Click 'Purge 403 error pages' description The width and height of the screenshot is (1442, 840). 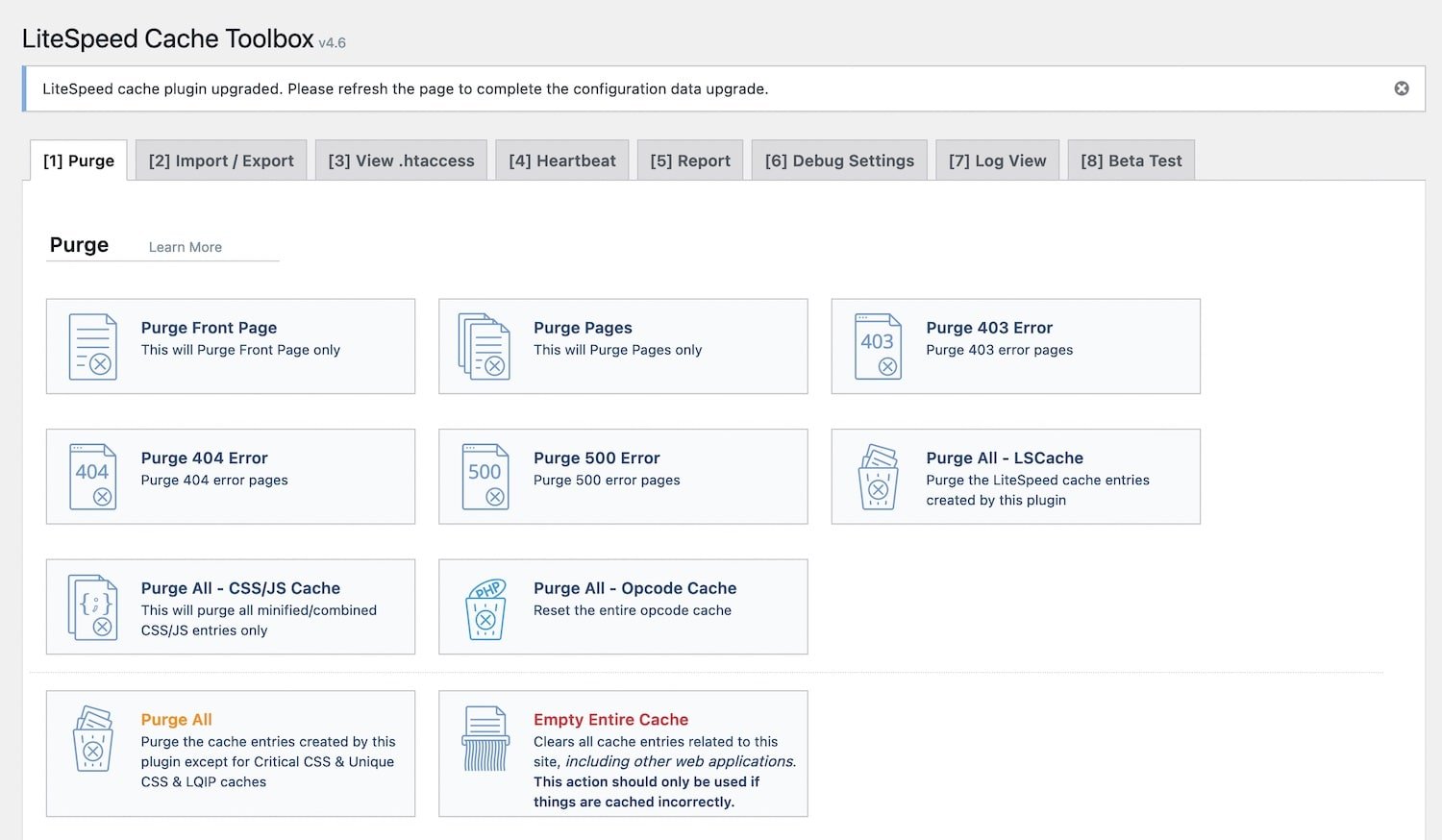coord(1000,350)
